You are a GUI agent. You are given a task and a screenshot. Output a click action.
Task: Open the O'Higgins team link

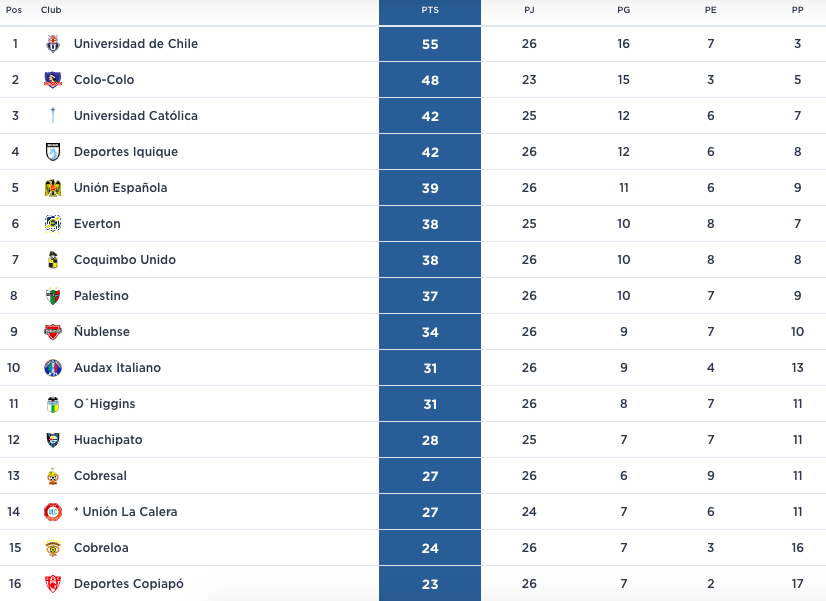click(105, 404)
